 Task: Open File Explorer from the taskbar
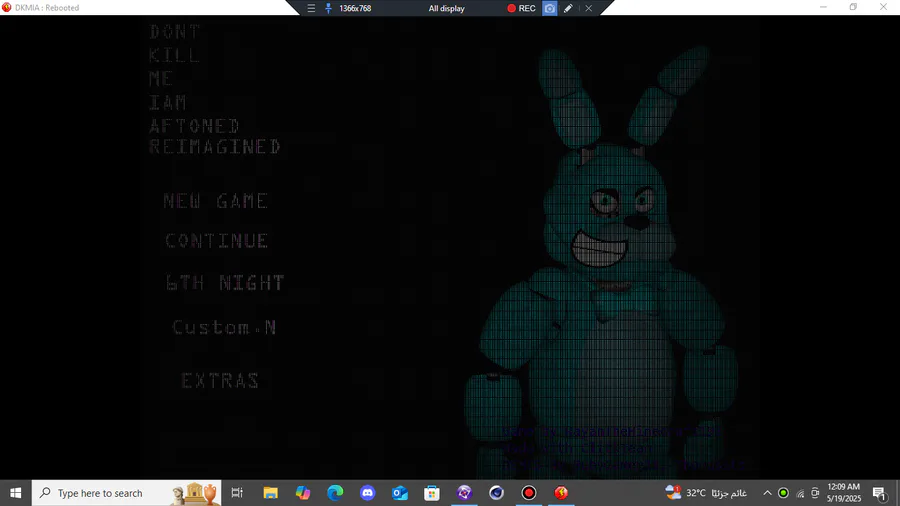pos(270,493)
